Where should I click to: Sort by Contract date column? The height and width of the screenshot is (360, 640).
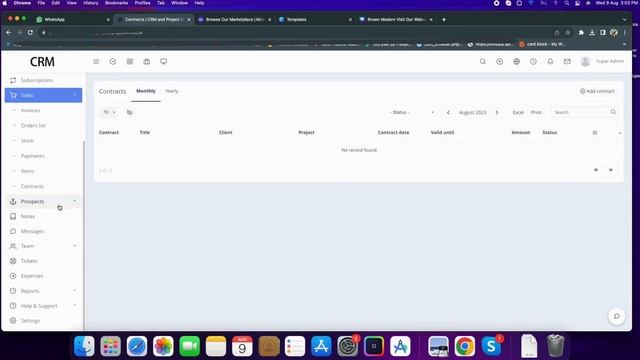(393, 133)
